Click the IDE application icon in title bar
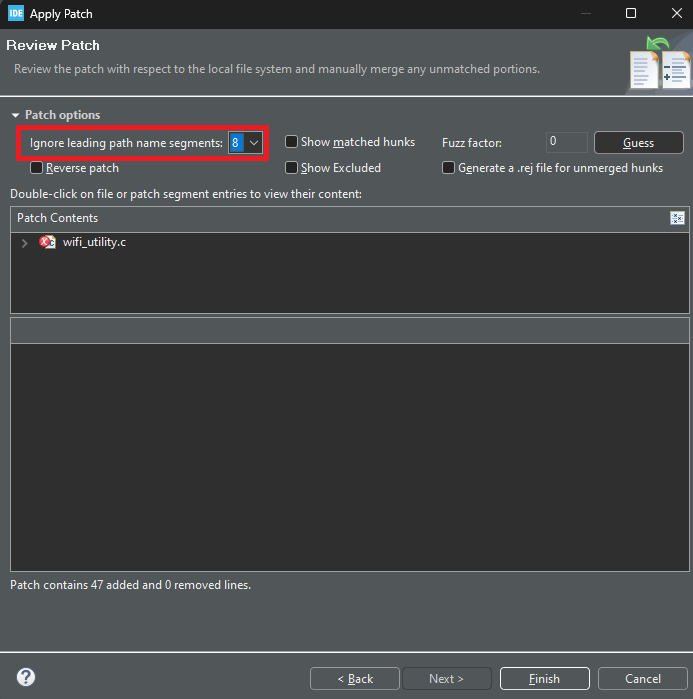 pyautogui.click(x=16, y=13)
